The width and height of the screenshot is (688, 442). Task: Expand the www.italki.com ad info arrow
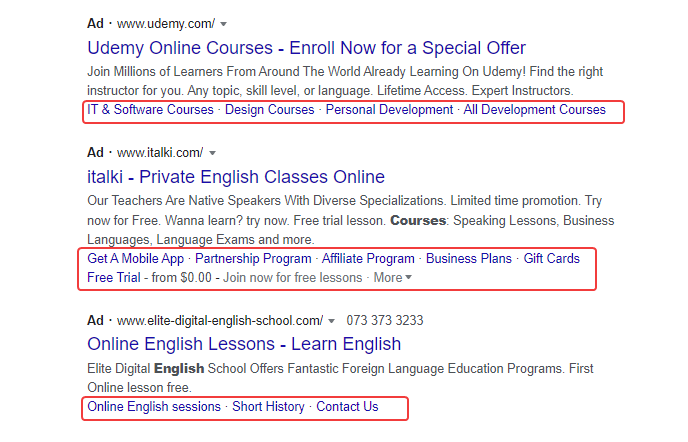(212, 153)
